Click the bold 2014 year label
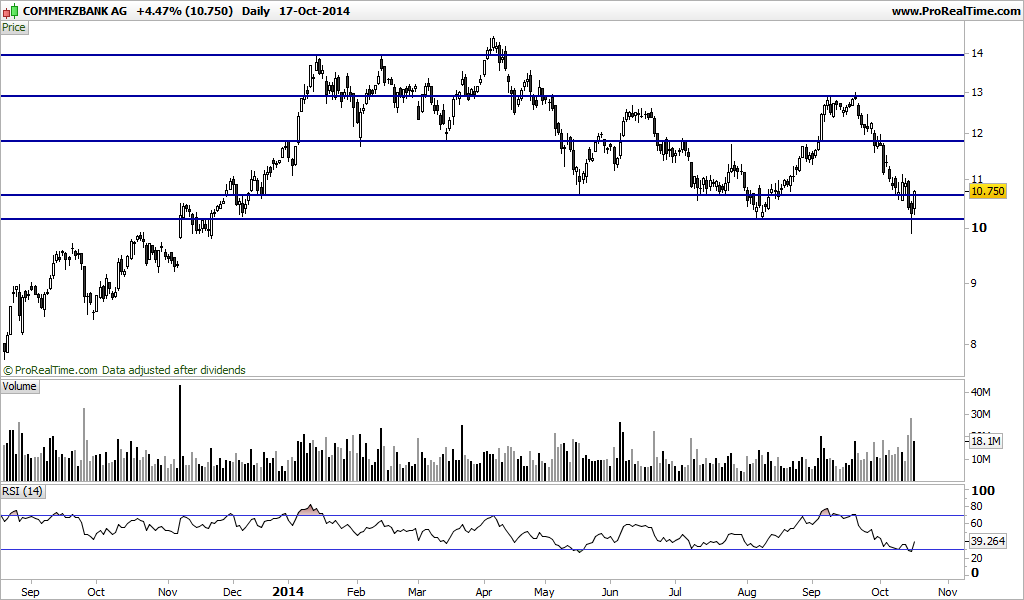The width and height of the screenshot is (1024, 600). [x=288, y=592]
